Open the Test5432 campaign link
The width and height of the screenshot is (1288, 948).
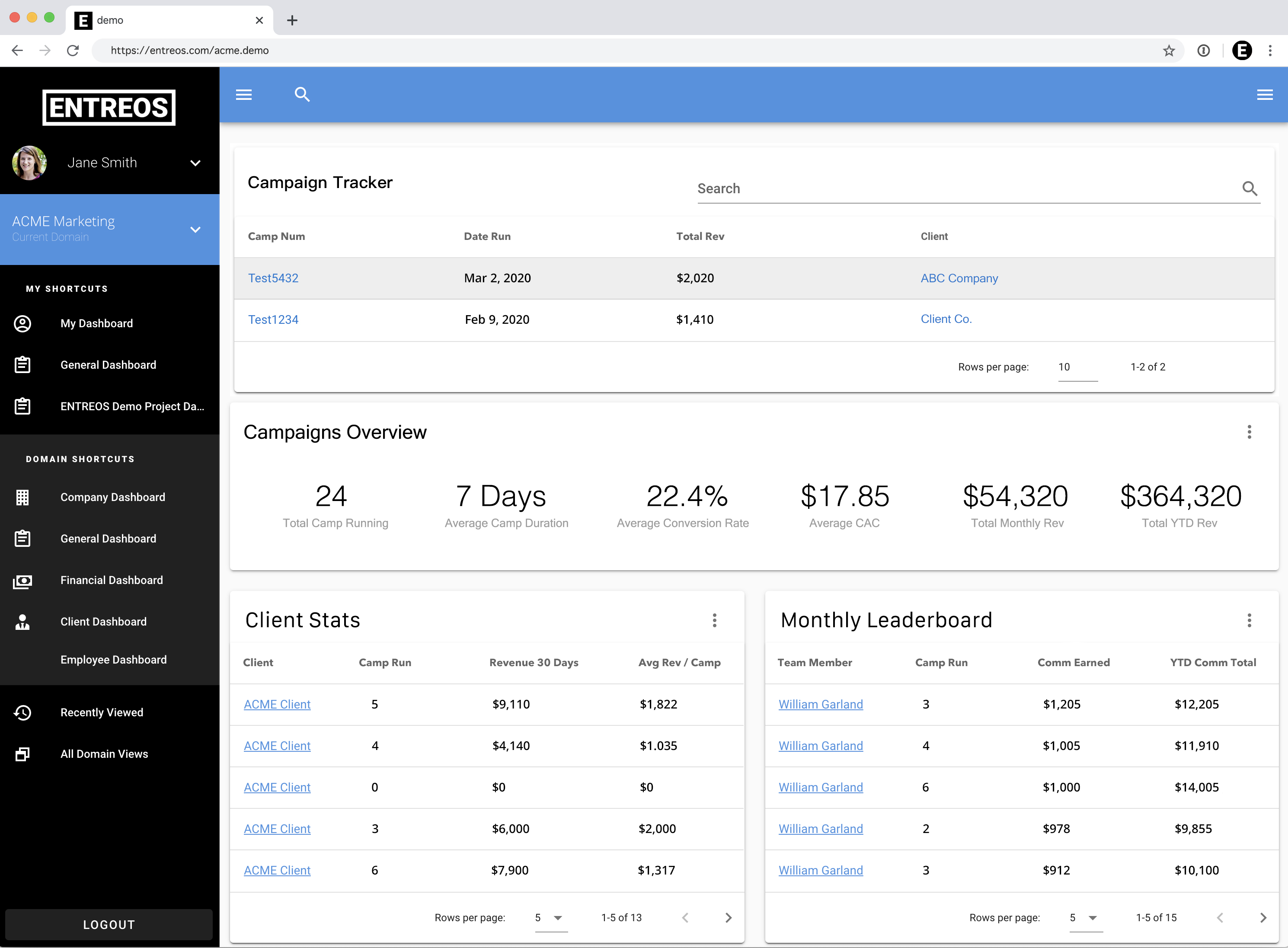(273, 278)
